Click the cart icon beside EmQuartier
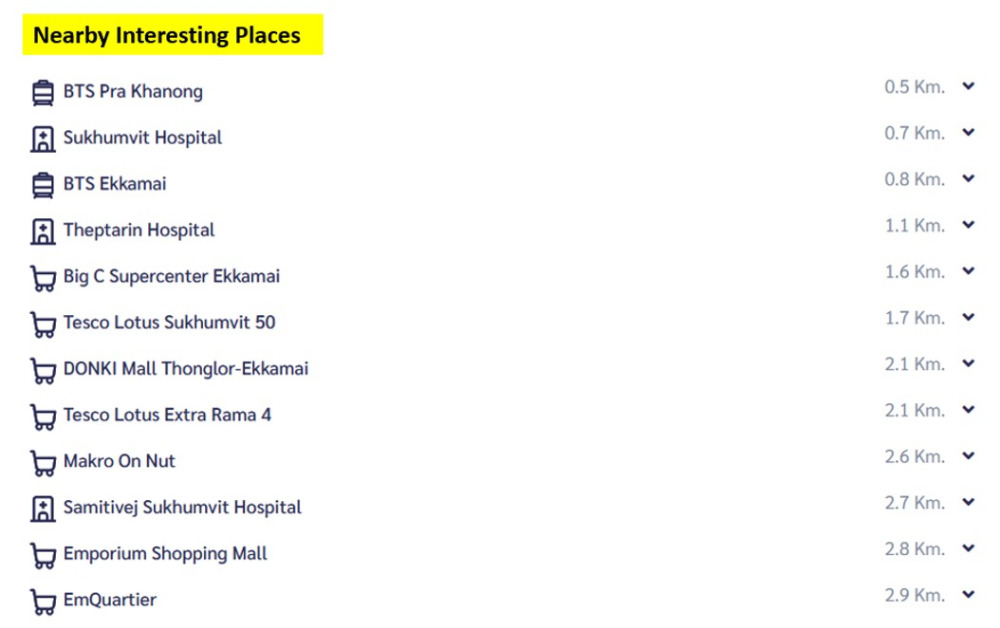The width and height of the screenshot is (1000, 628). [43, 602]
